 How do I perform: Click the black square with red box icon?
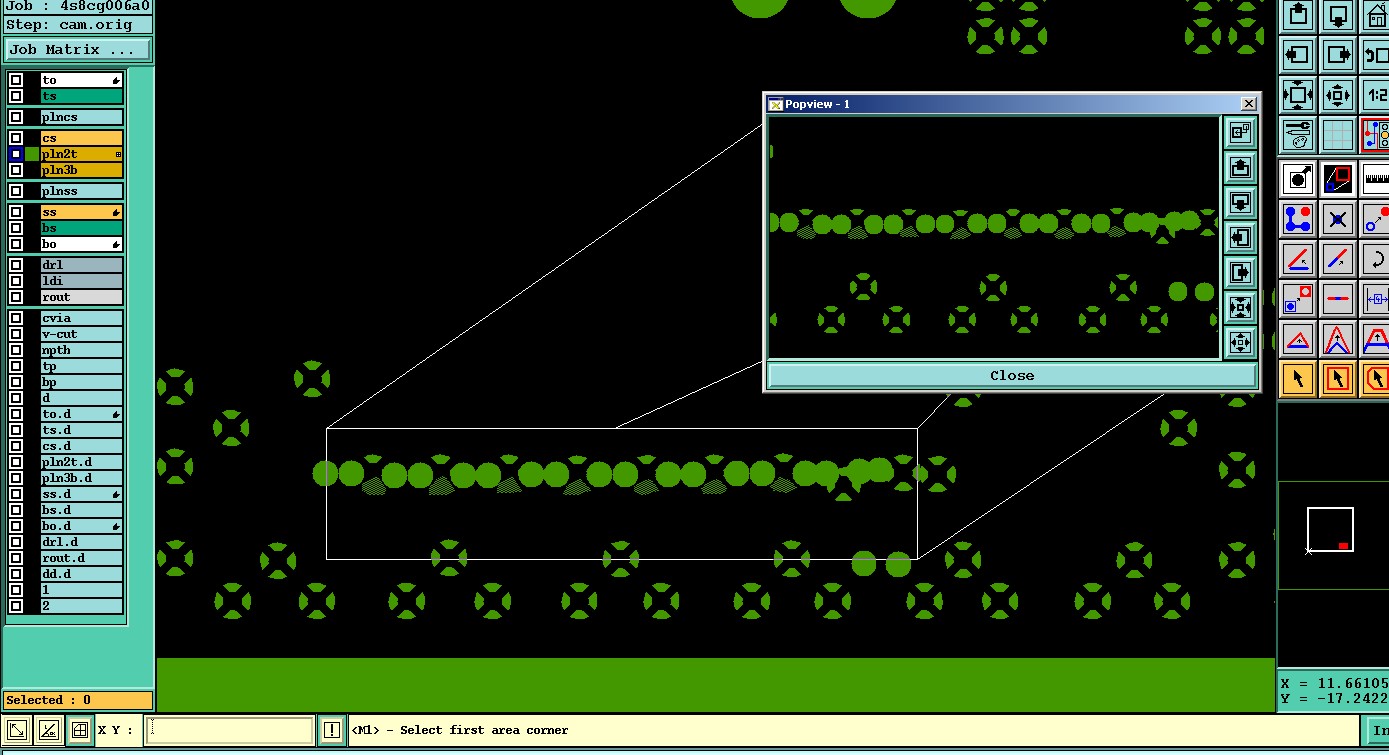point(1338,180)
